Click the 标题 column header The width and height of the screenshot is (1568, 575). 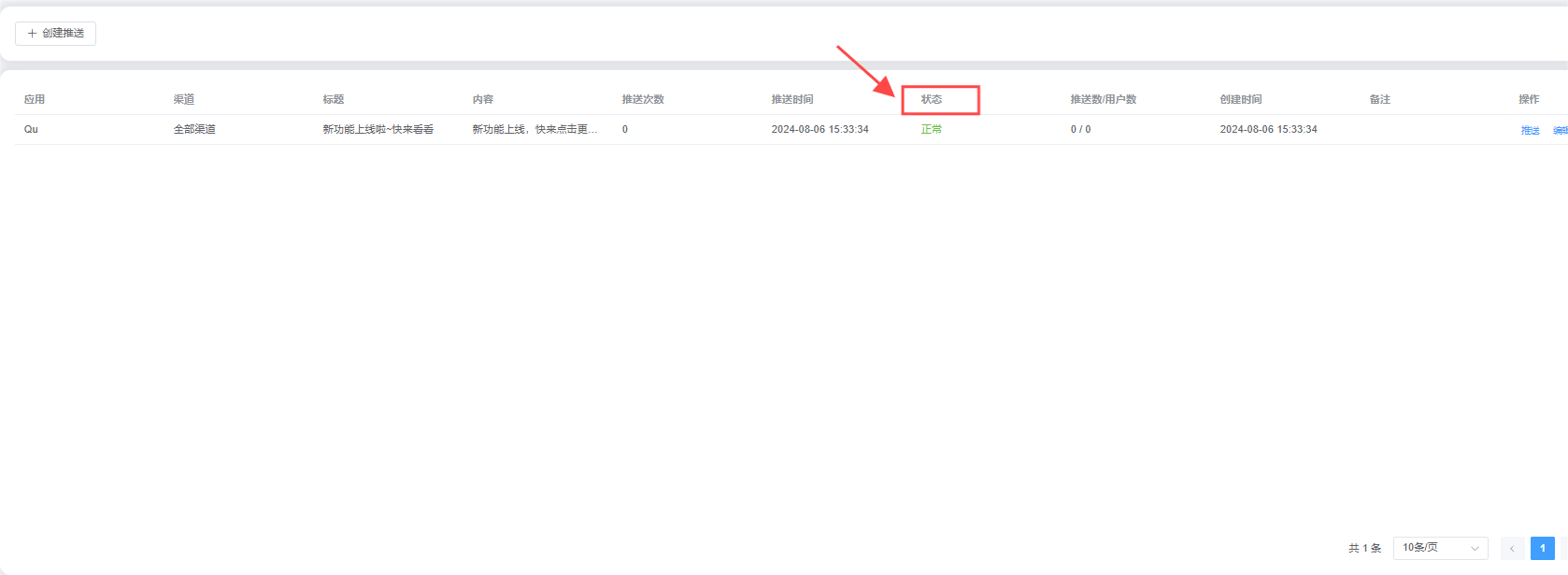334,99
